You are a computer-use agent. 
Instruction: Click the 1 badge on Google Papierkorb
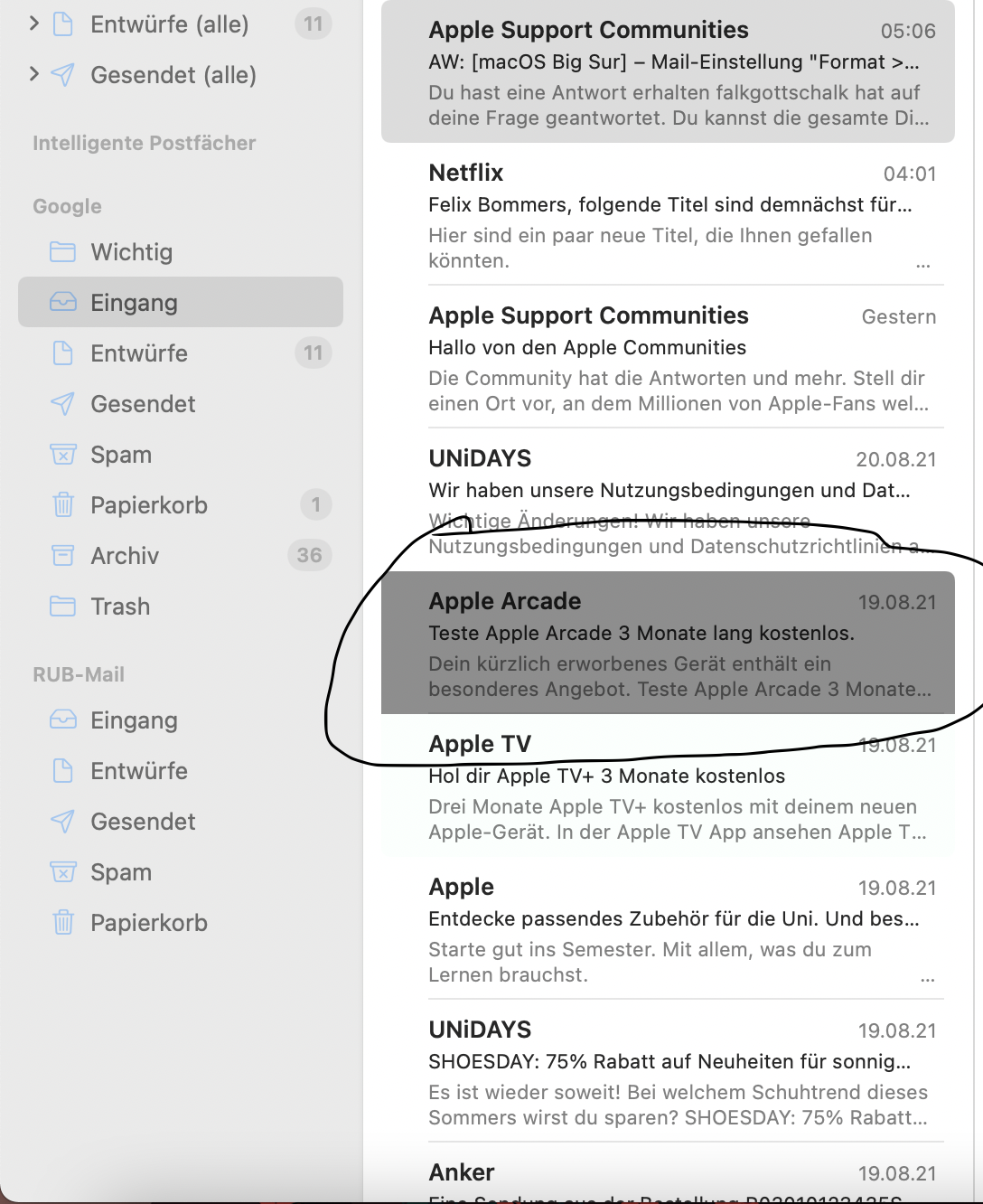point(315,505)
